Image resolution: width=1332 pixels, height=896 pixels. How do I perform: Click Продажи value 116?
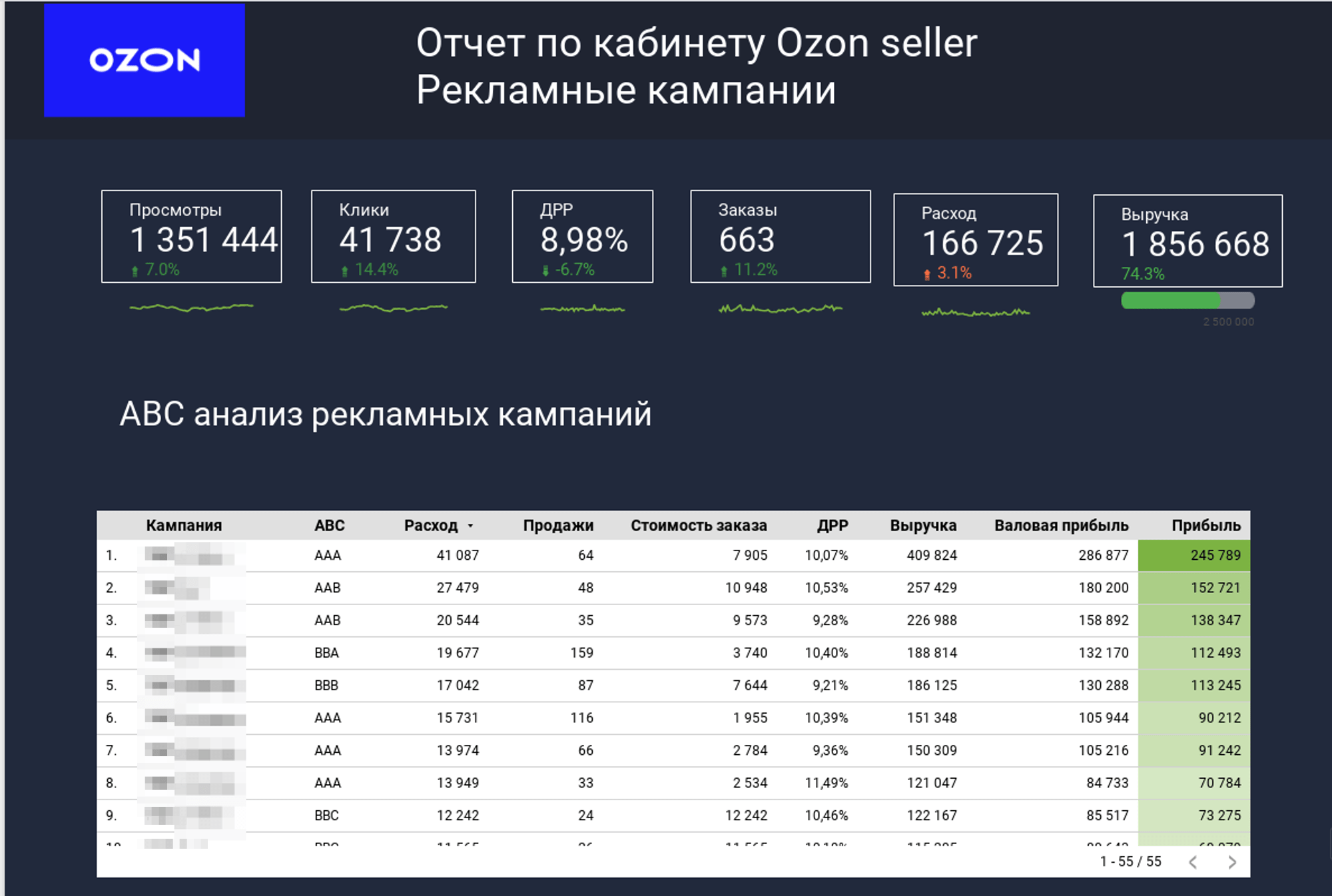[x=581, y=718]
